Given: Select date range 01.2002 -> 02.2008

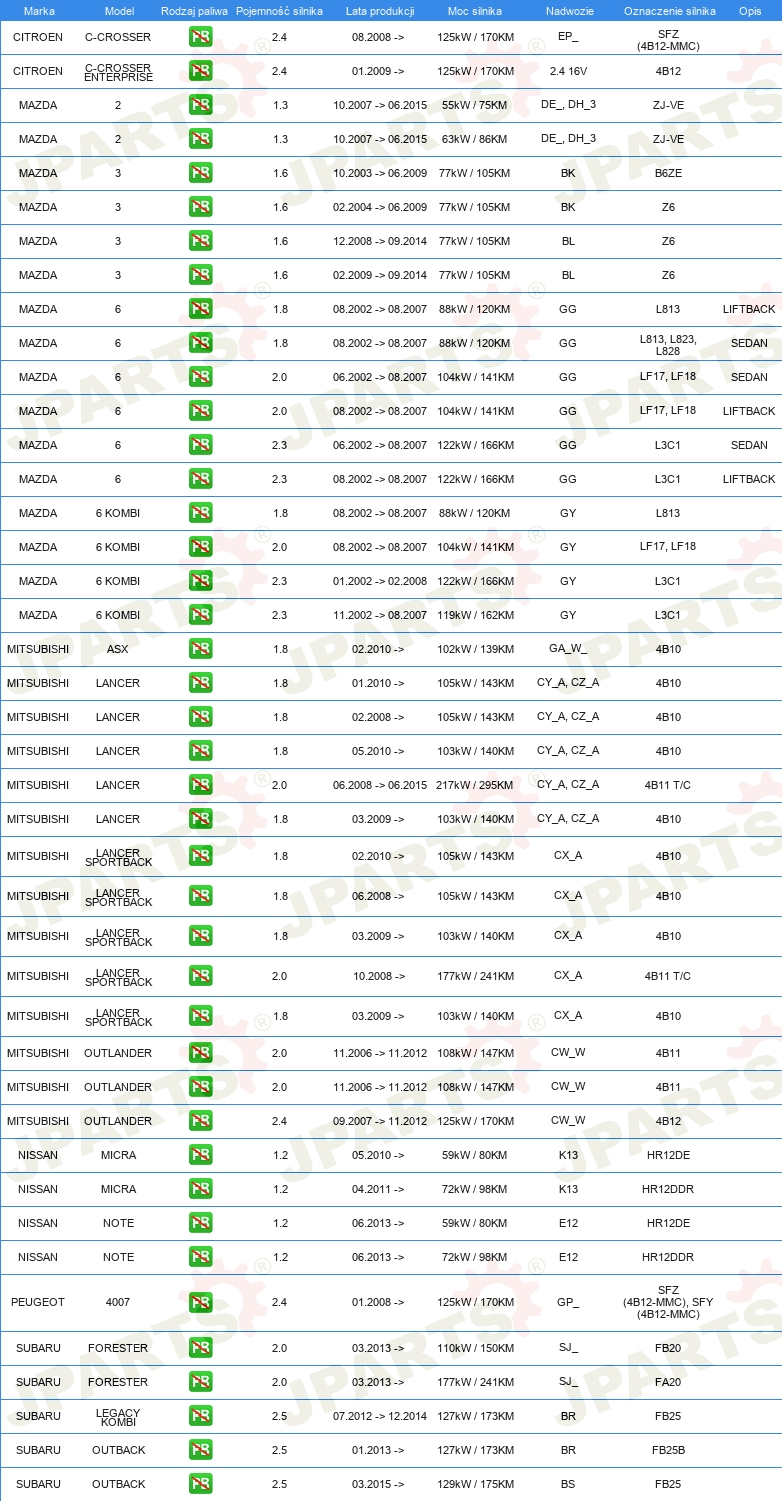Looking at the screenshot, I should [379, 581].
